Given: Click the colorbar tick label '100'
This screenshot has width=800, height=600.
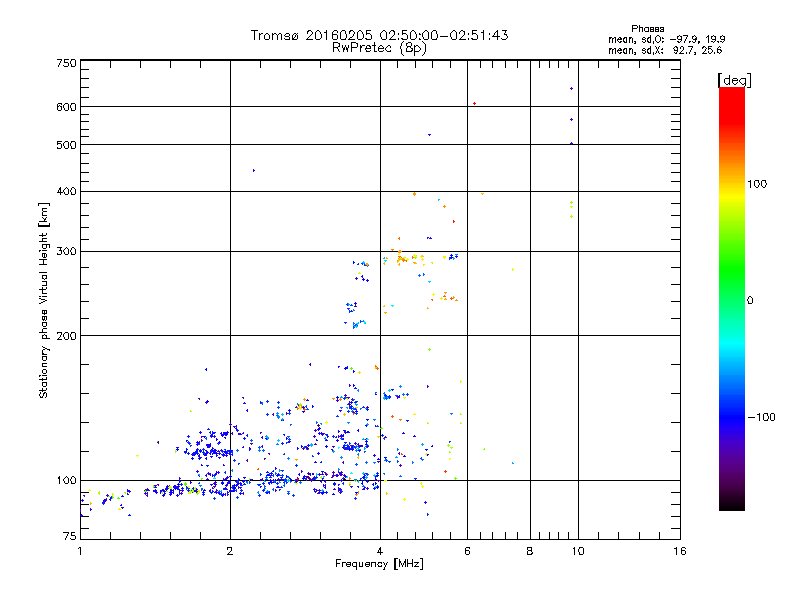Looking at the screenshot, I should click(757, 184).
